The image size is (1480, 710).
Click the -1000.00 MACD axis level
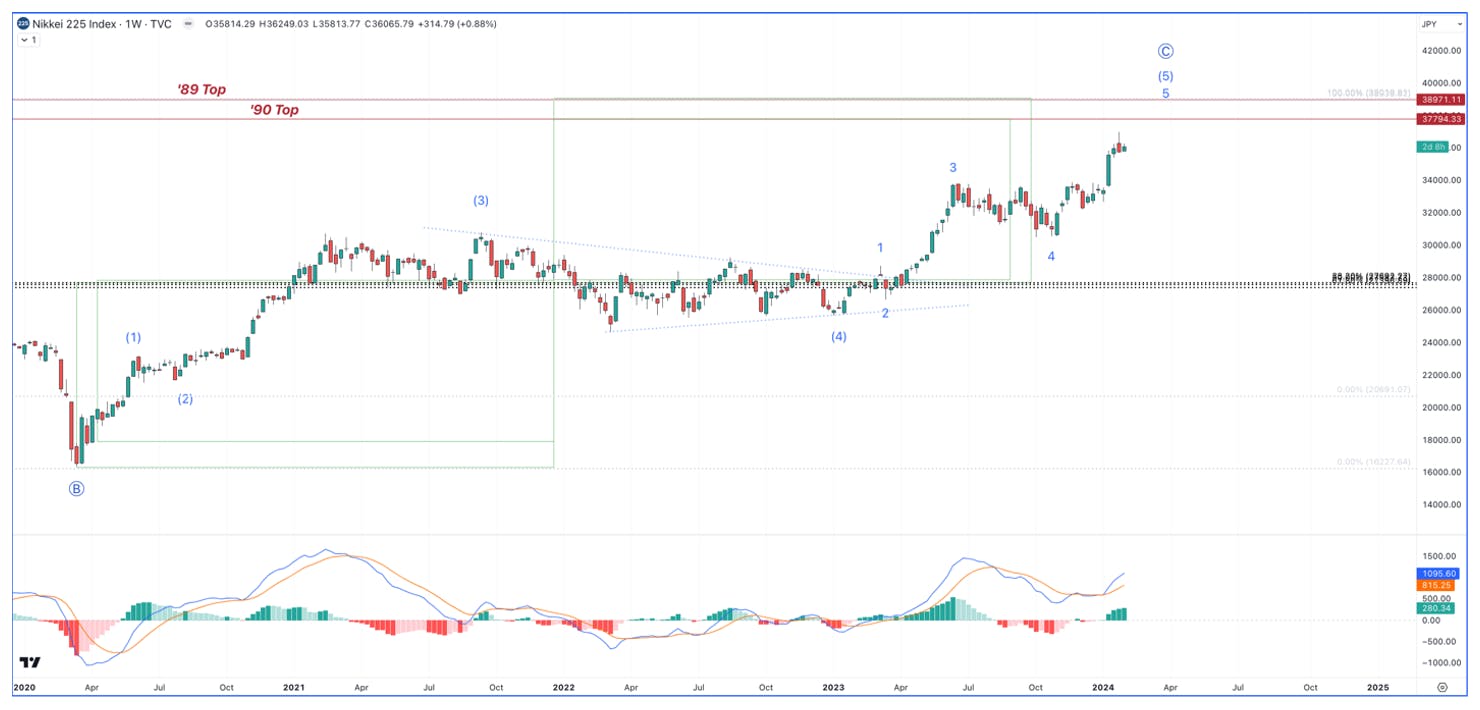click(1442, 662)
